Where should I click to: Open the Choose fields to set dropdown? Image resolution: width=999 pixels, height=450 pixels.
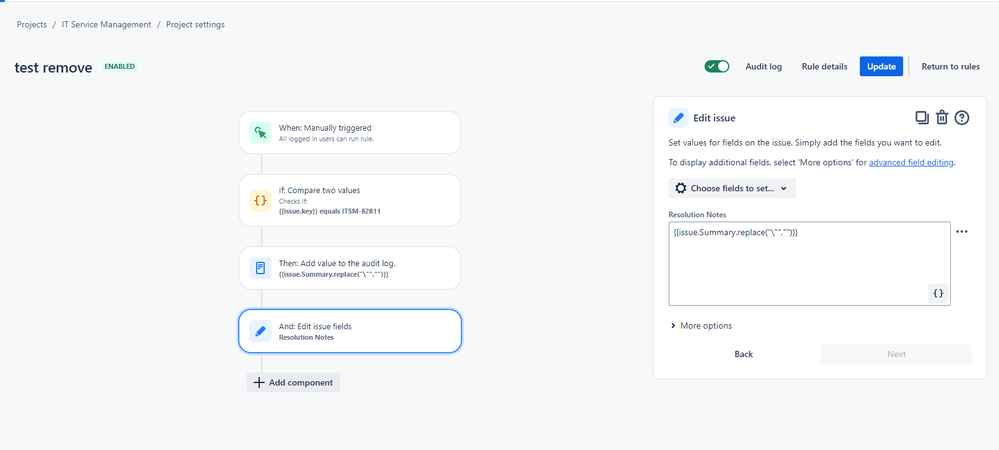tap(732, 188)
